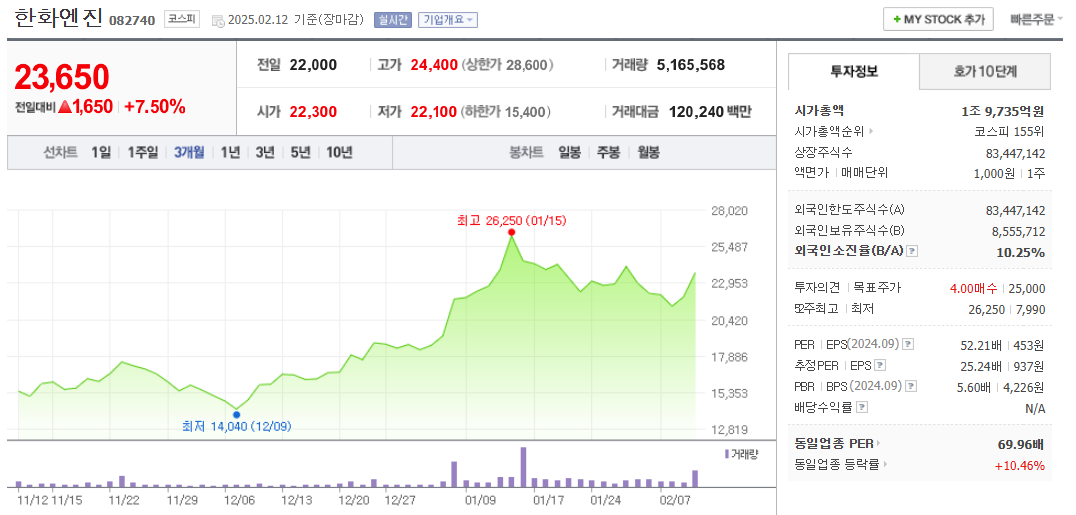Click the 저가 value 22,100
This screenshot has height=515, width=1076.
coord(434,111)
